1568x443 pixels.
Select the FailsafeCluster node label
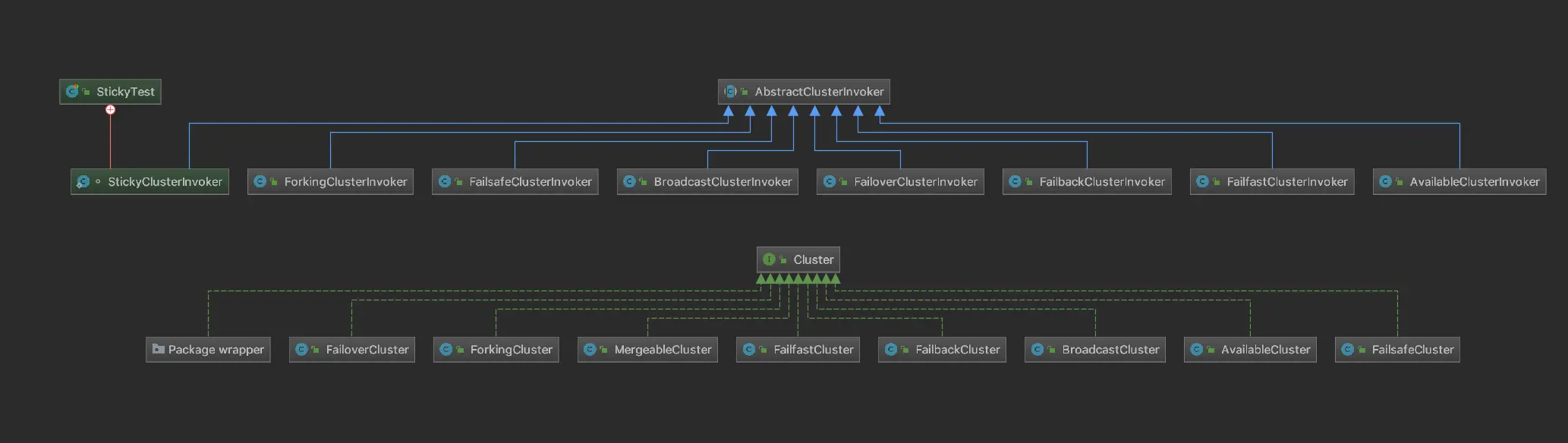[1412, 350]
